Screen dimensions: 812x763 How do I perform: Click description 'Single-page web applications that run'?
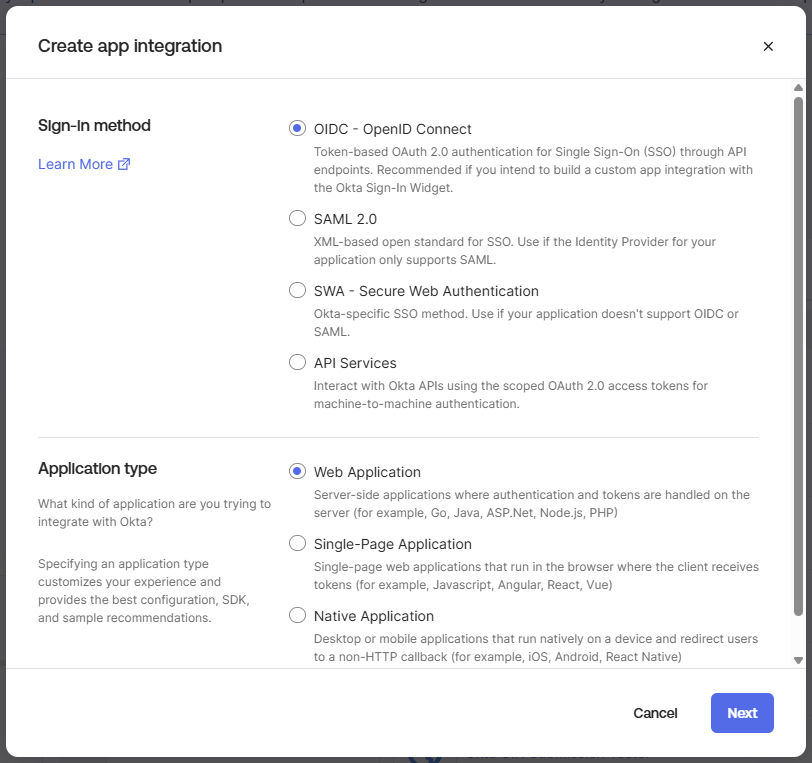(536, 575)
